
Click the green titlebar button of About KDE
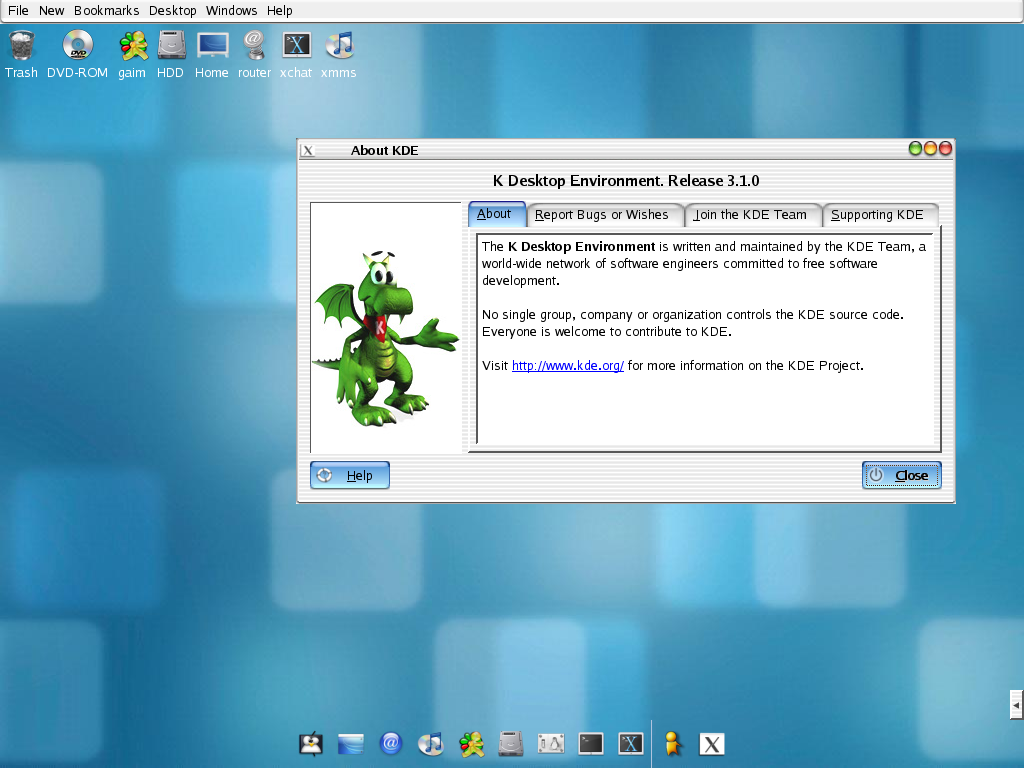pyautogui.click(x=915, y=149)
